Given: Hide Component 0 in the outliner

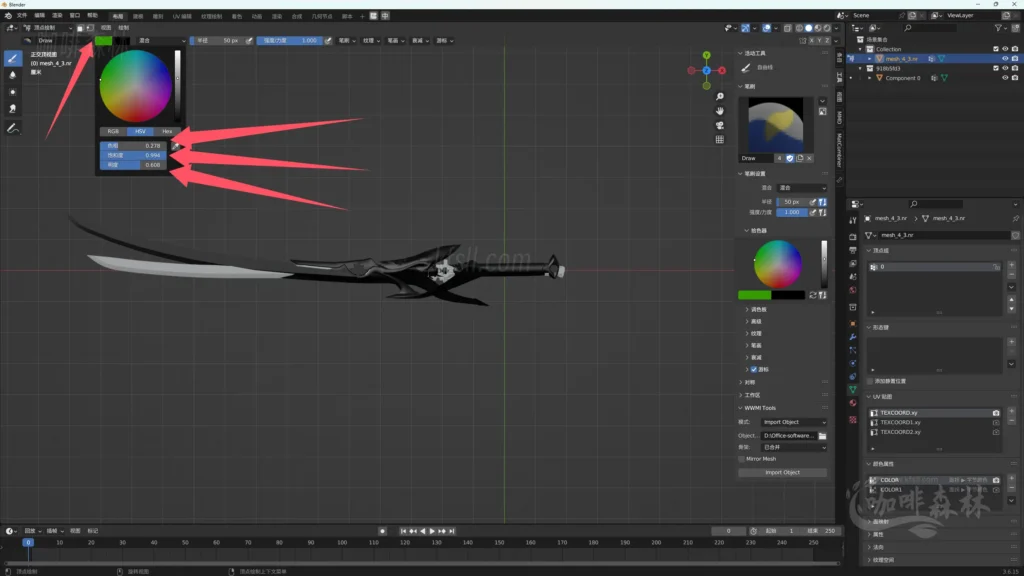Looking at the screenshot, I should 1005,78.
